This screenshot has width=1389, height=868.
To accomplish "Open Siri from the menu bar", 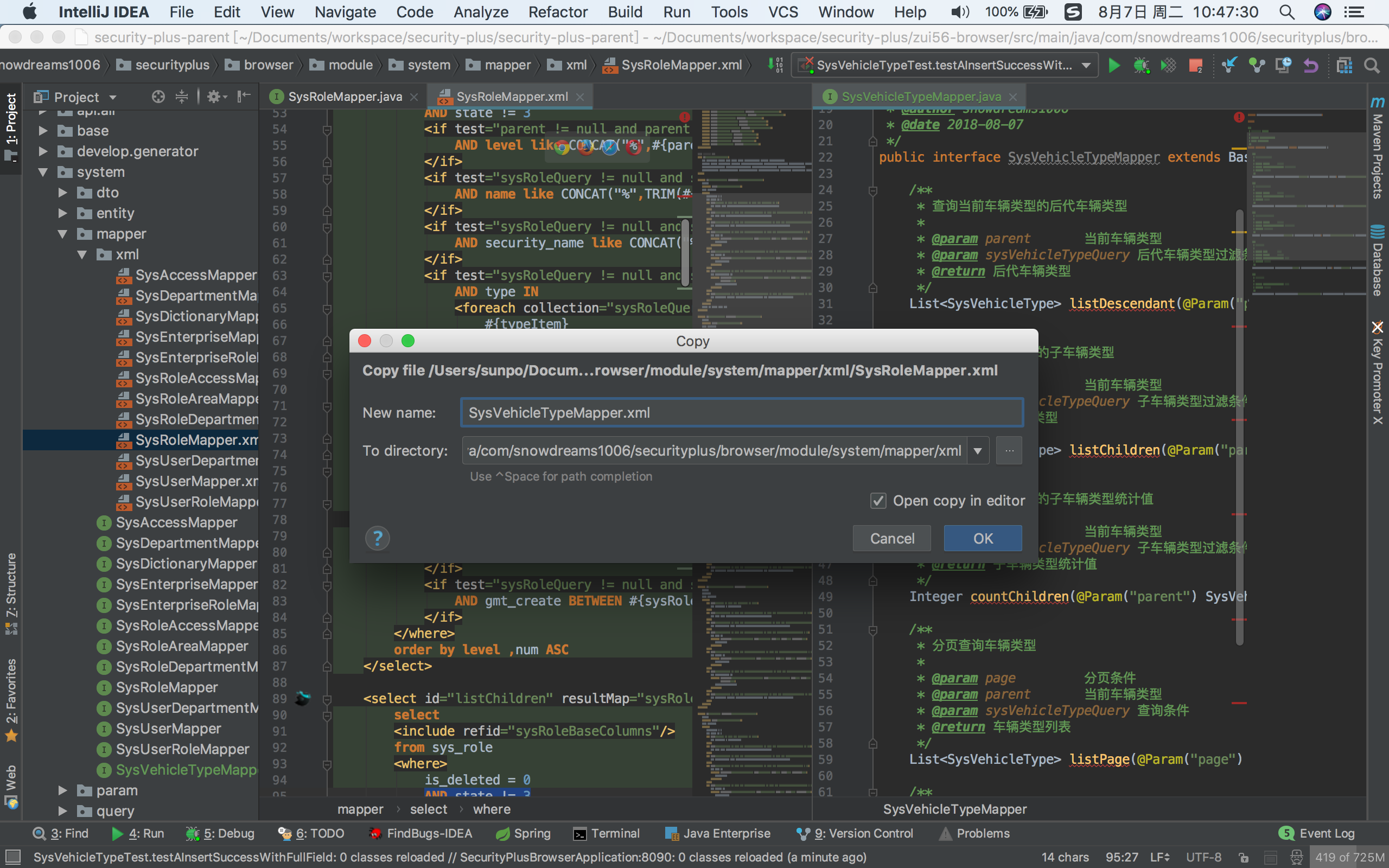I will [1322, 12].
